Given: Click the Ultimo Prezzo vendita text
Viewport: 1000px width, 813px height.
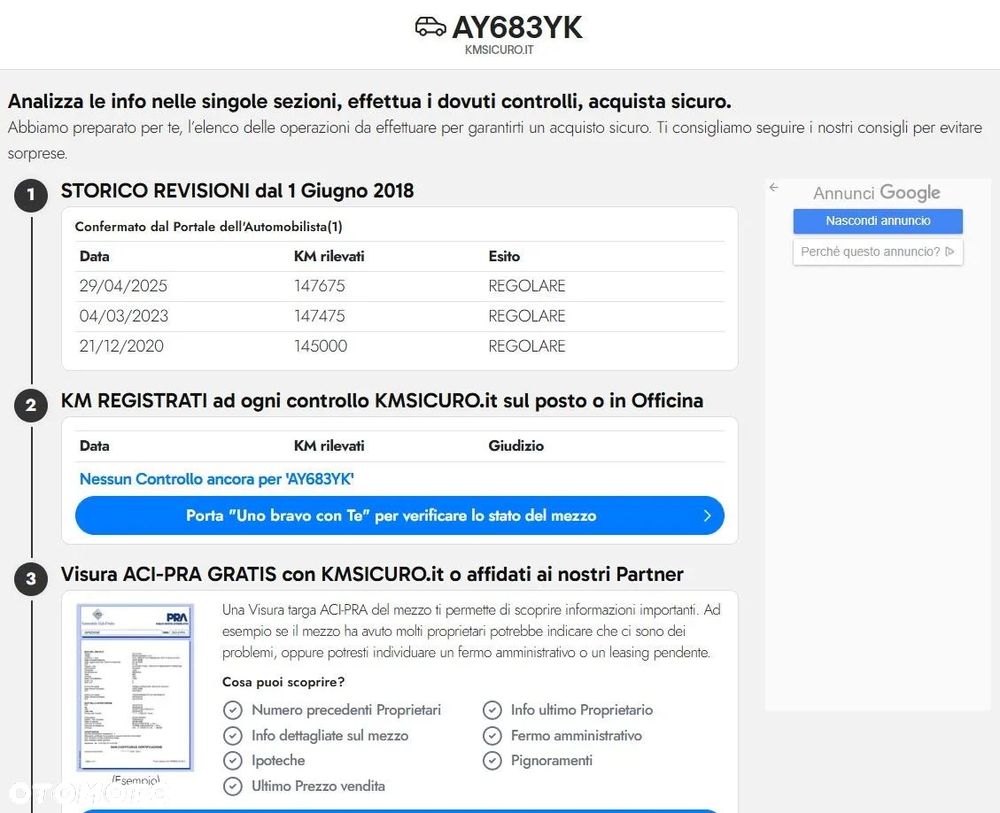Looking at the screenshot, I should tap(318, 786).
